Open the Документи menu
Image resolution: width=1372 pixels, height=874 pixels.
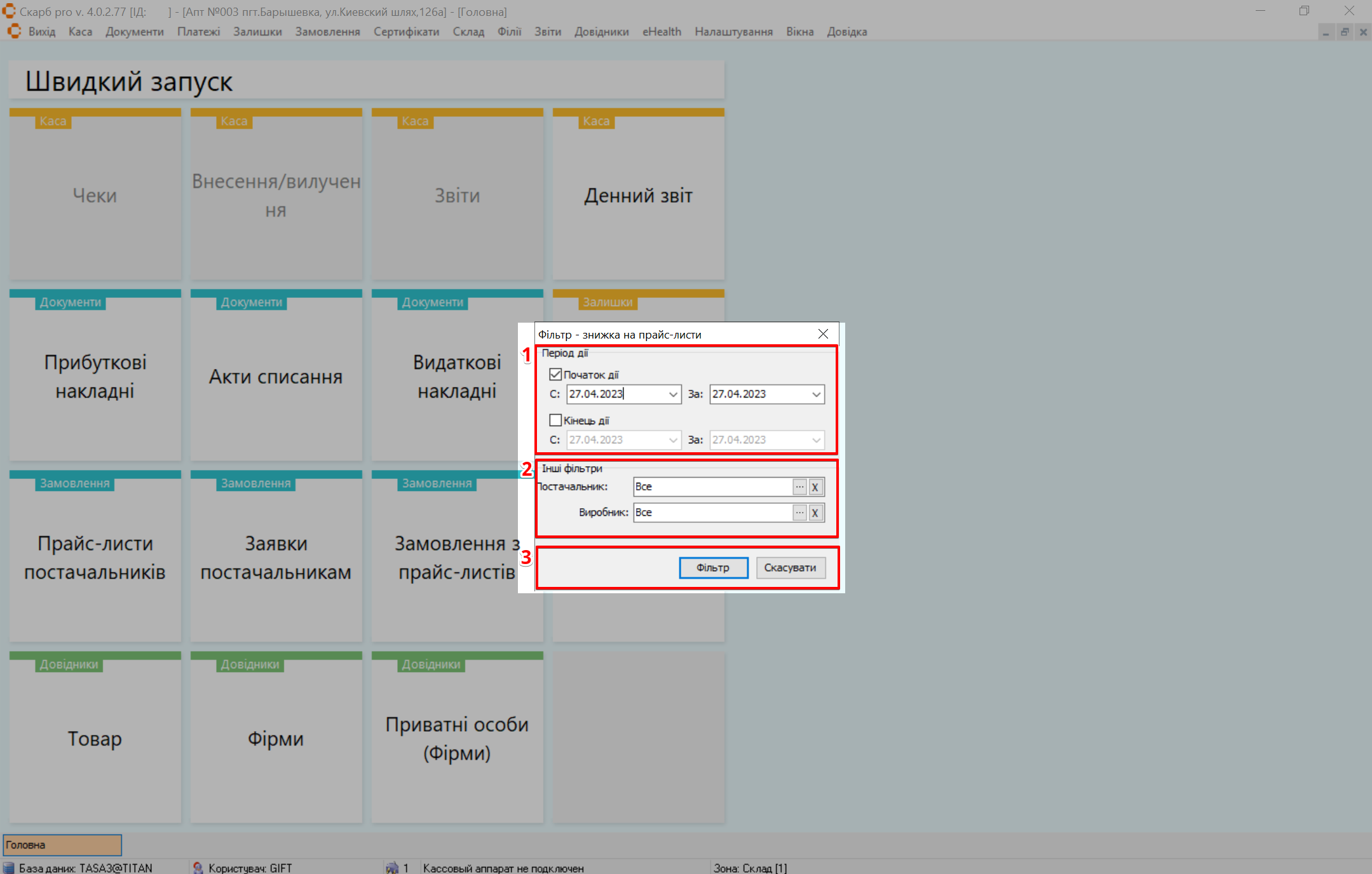(x=134, y=32)
